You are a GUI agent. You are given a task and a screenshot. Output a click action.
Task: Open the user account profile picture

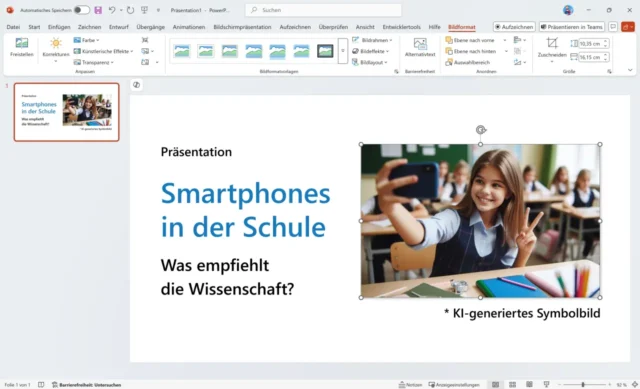568,10
